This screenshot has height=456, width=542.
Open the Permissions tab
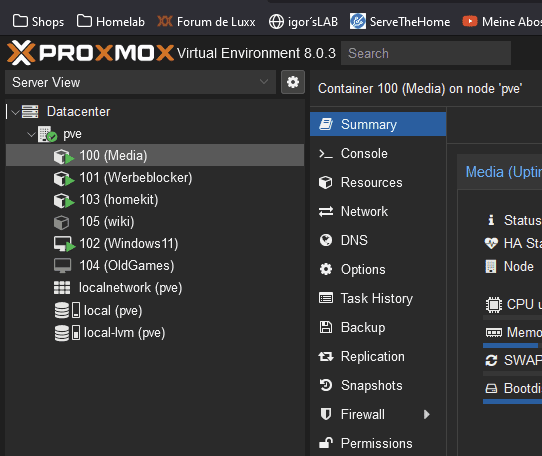click(378, 443)
